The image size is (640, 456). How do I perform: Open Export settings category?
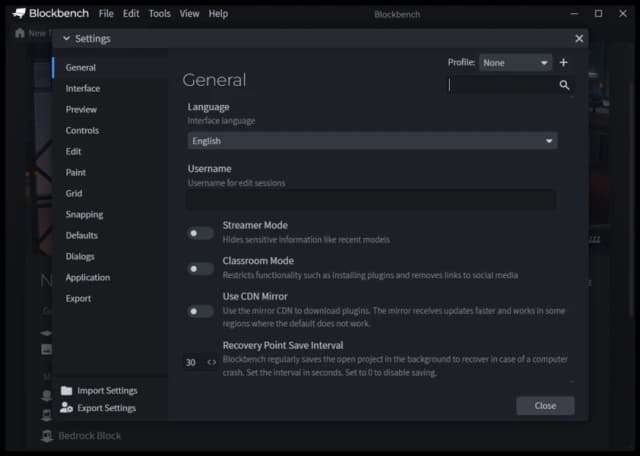[110, 298]
